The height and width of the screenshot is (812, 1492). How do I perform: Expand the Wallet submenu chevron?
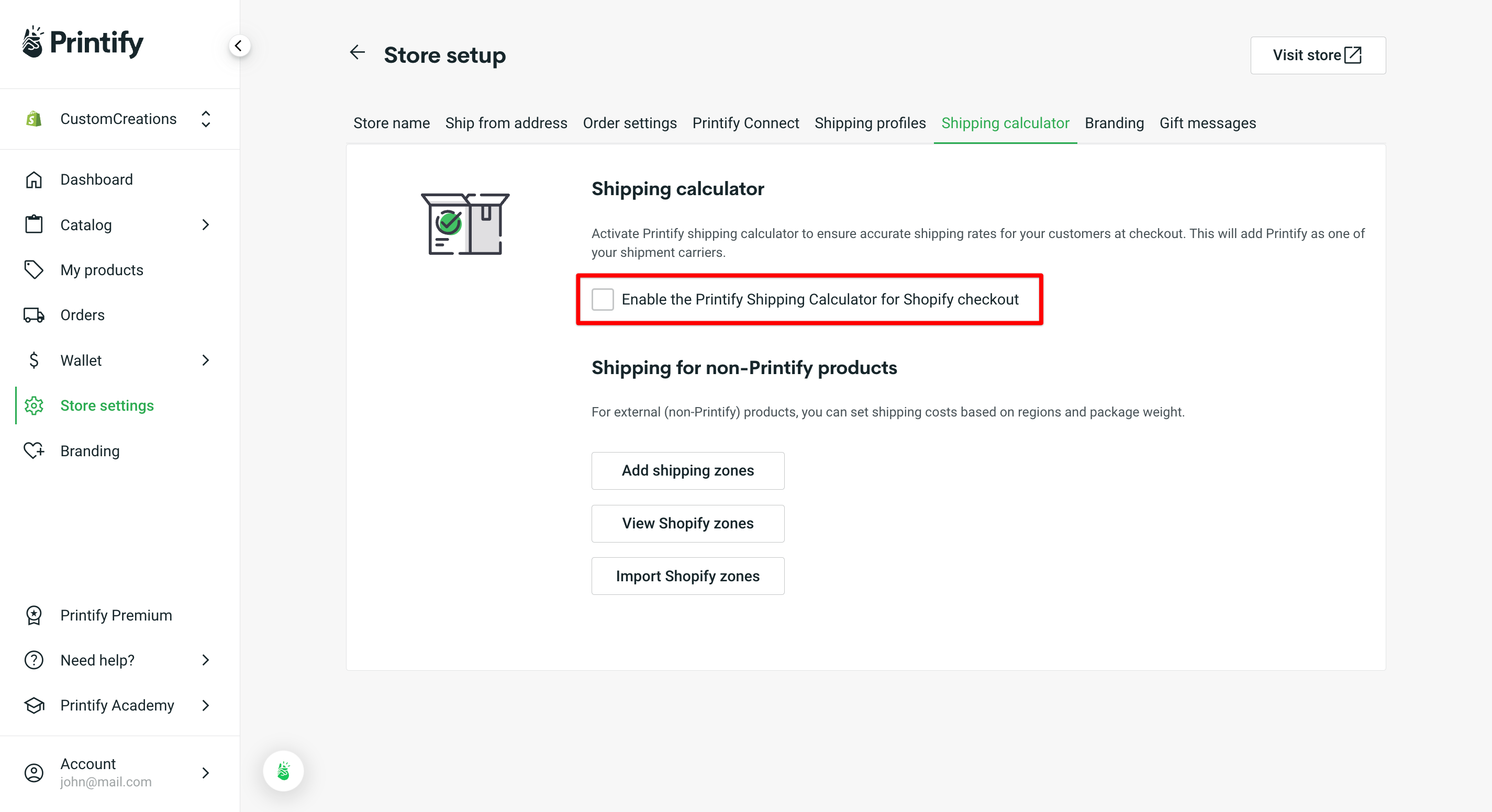point(206,360)
